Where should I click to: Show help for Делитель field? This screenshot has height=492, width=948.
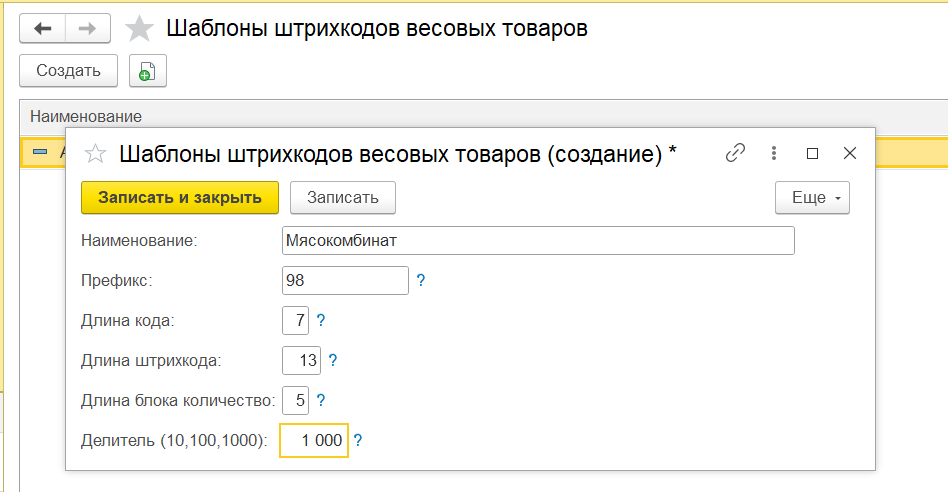[358, 440]
